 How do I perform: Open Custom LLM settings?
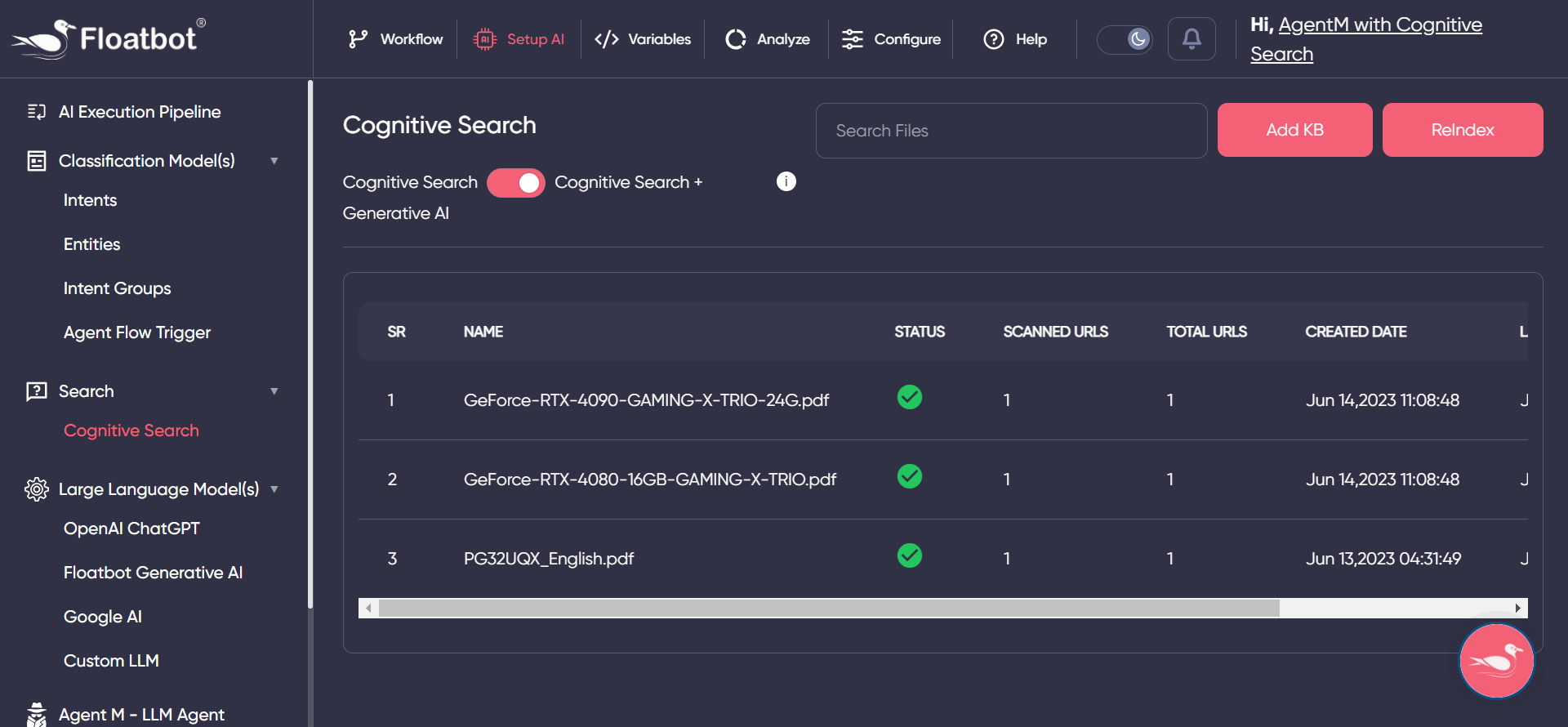pos(111,661)
